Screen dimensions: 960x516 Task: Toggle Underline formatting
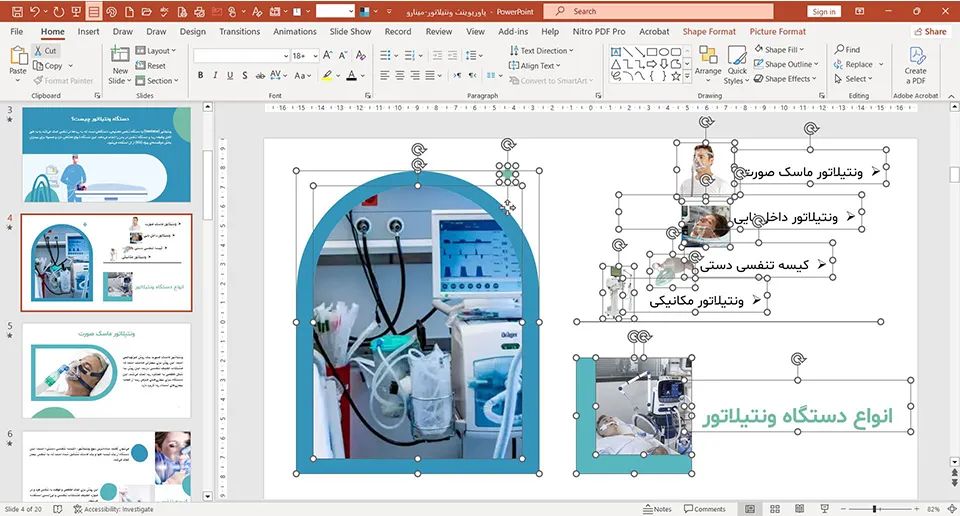pyautogui.click(x=230, y=75)
